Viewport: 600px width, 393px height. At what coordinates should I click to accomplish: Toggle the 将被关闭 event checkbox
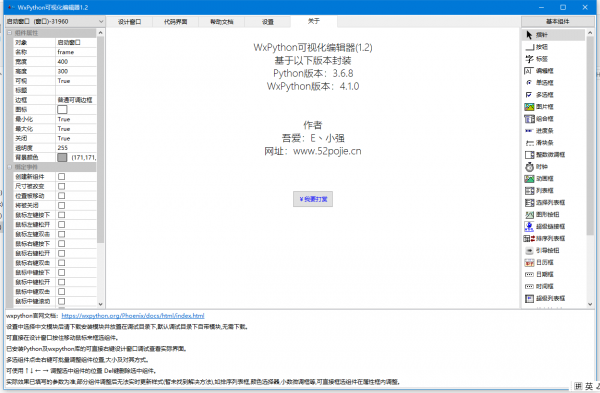click(61, 205)
